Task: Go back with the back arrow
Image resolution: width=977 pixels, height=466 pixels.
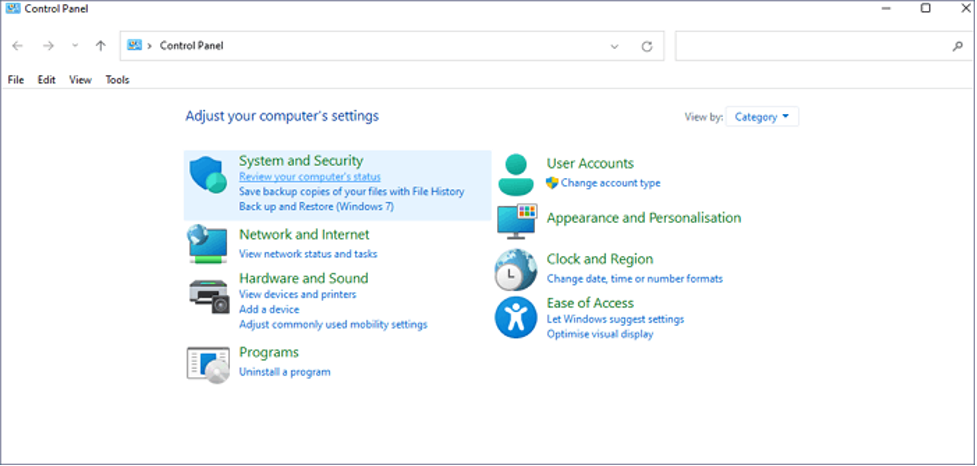Action: point(17,45)
